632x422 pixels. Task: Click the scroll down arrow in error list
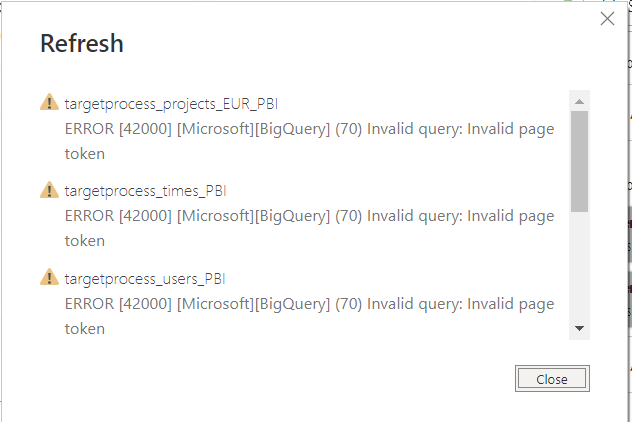pos(579,328)
